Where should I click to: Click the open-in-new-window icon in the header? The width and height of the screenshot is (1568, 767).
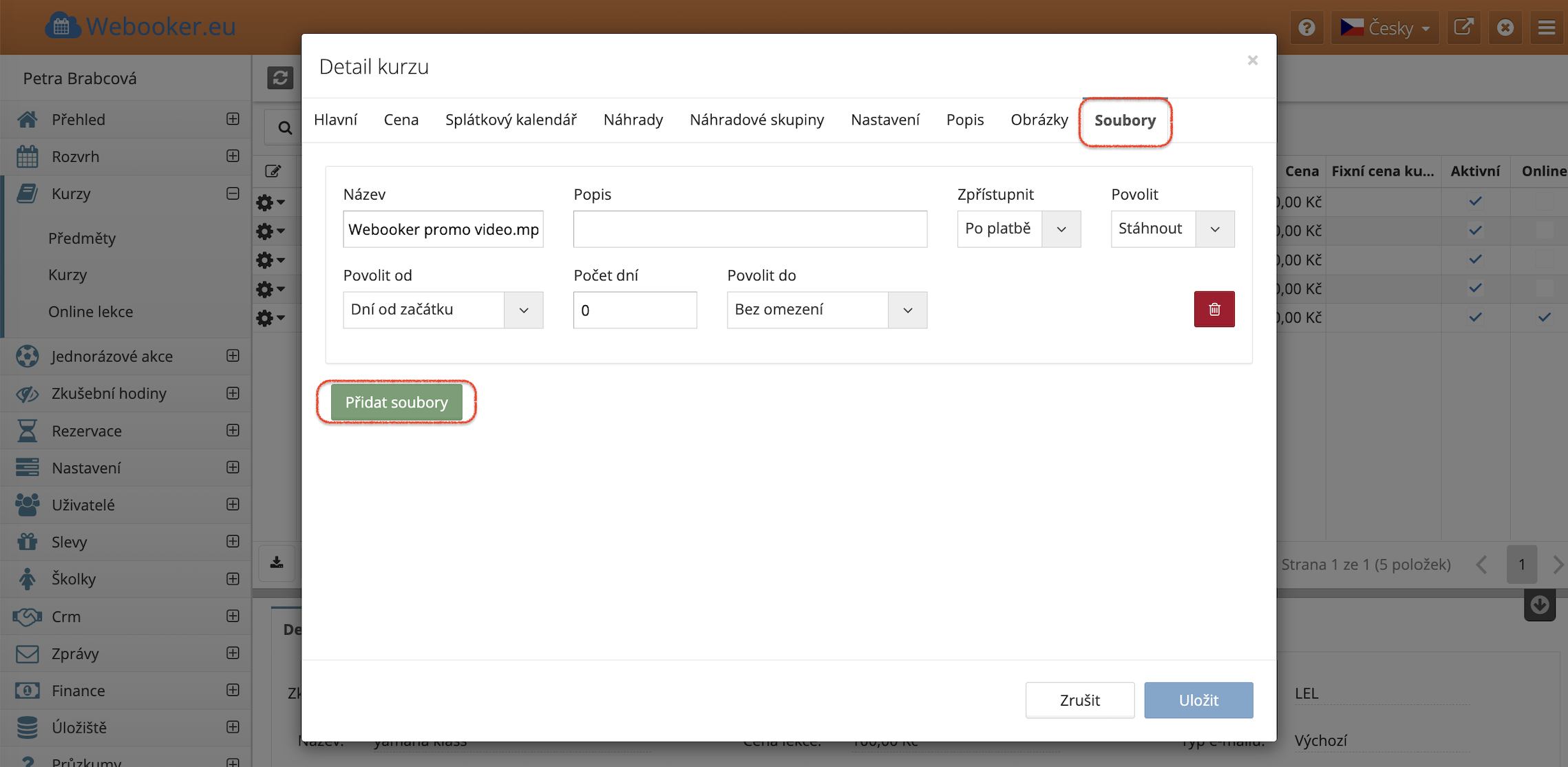pos(1463,28)
